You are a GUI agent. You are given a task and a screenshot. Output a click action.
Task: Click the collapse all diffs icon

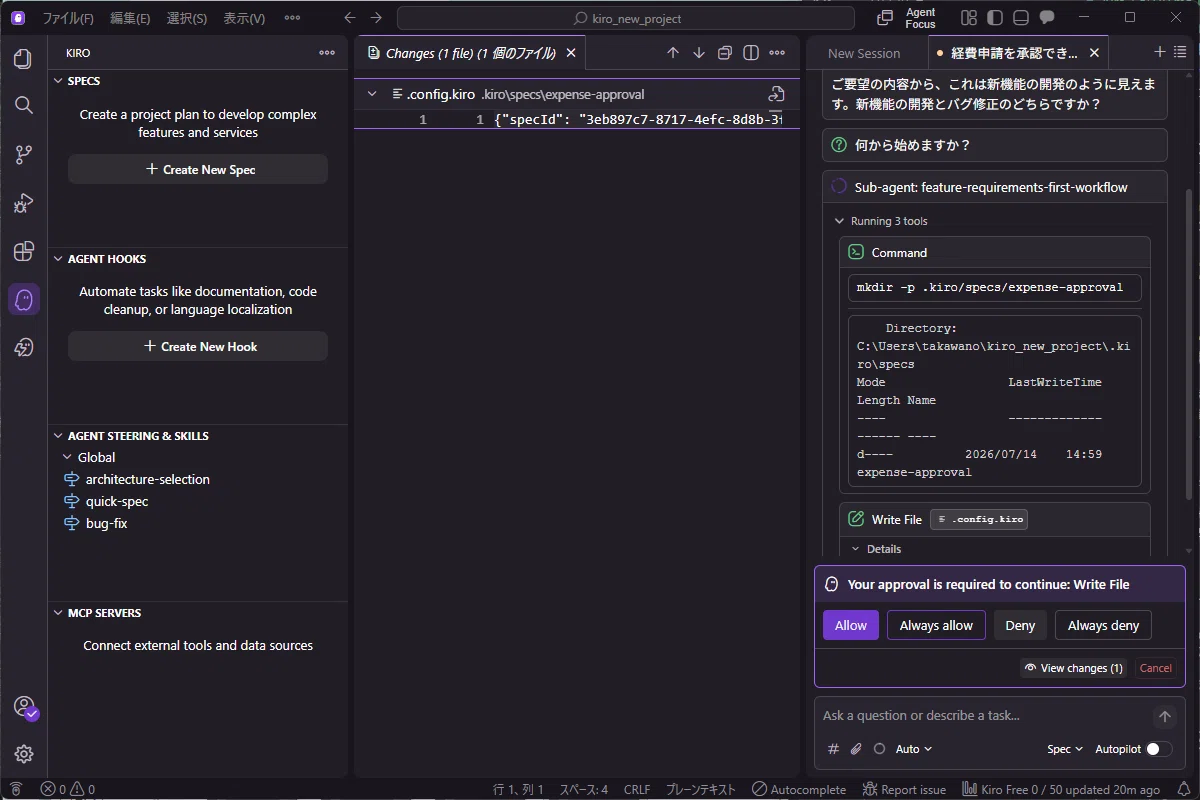pyautogui.click(x=725, y=53)
